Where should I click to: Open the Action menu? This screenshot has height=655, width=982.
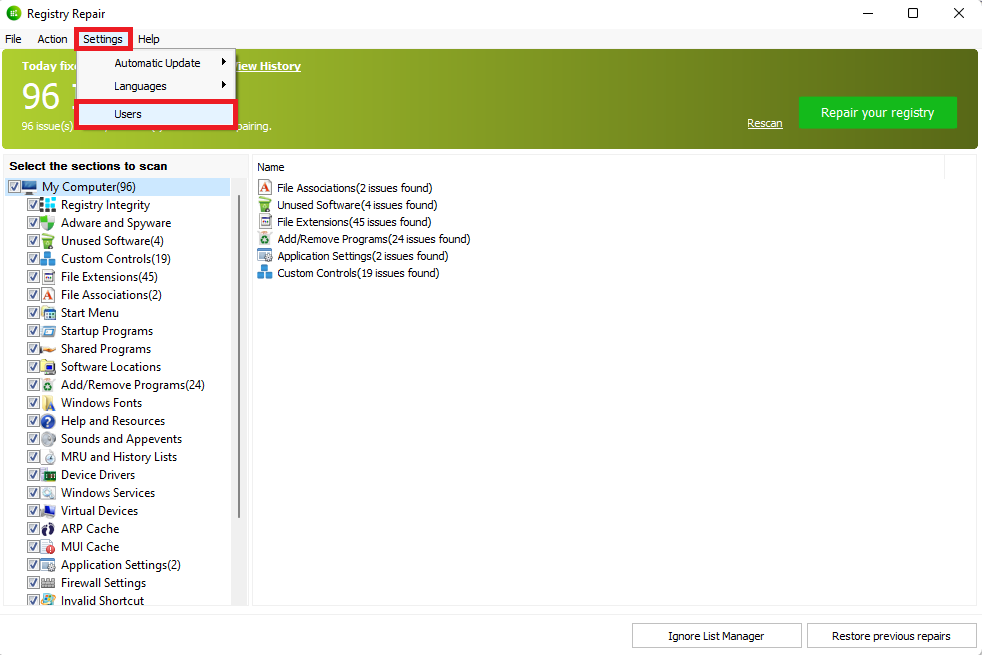(x=52, y=39)
